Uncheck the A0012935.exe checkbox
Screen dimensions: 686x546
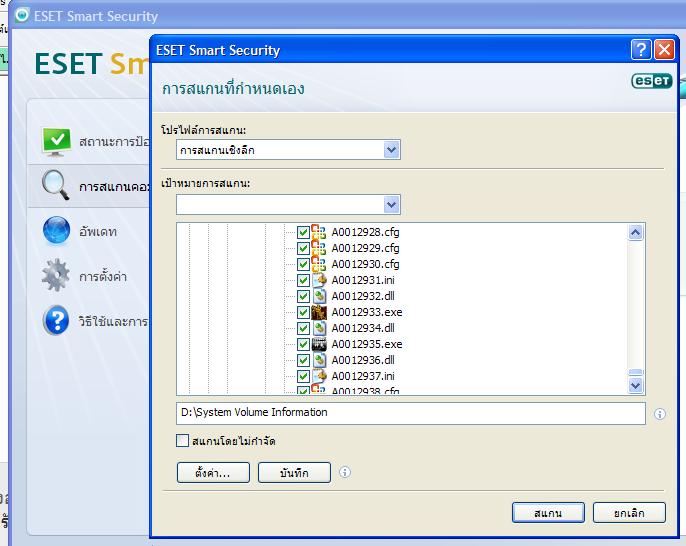[303, 345]
